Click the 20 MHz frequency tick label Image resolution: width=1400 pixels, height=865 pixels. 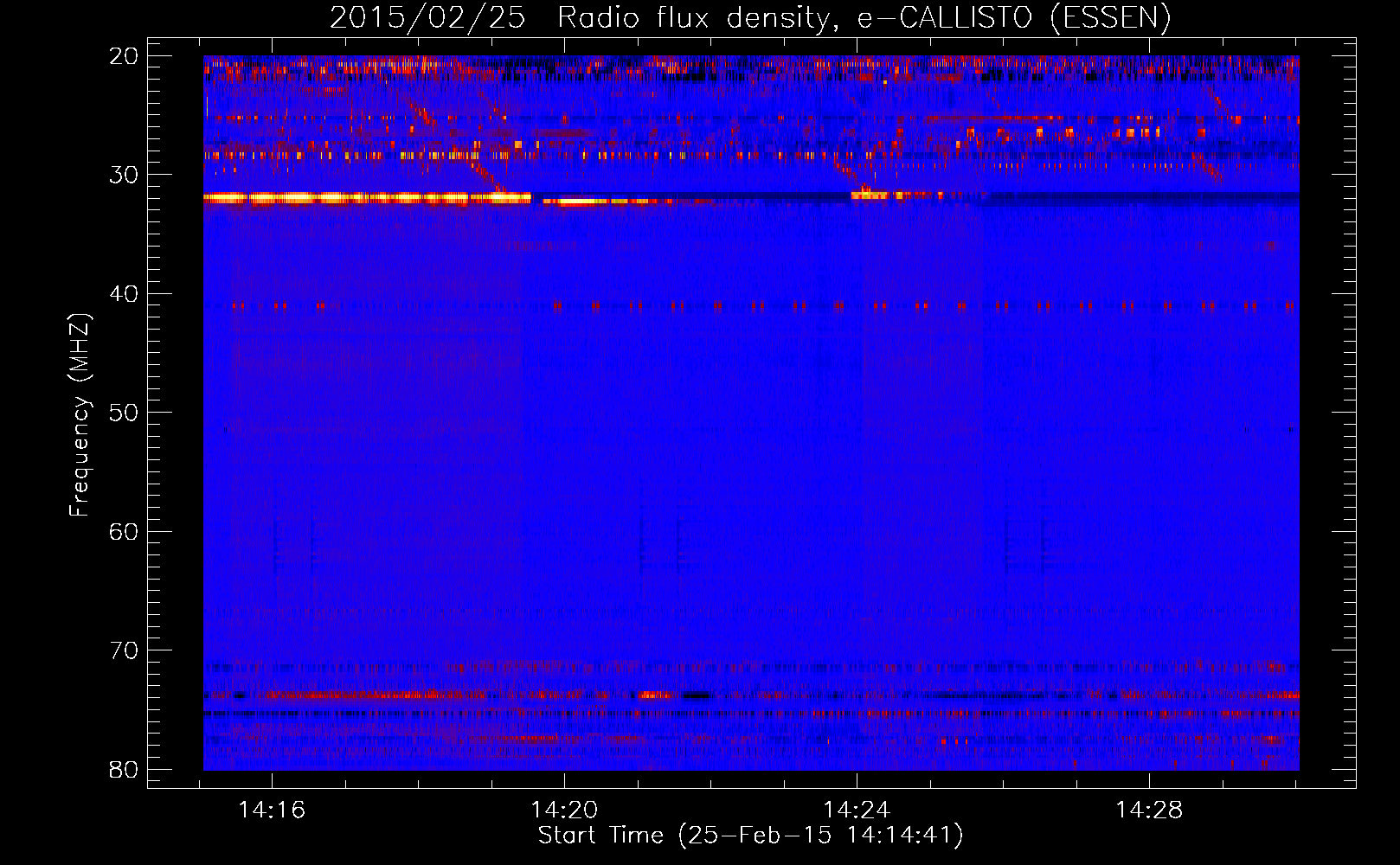pyautogui.click(x=124, y=56)
